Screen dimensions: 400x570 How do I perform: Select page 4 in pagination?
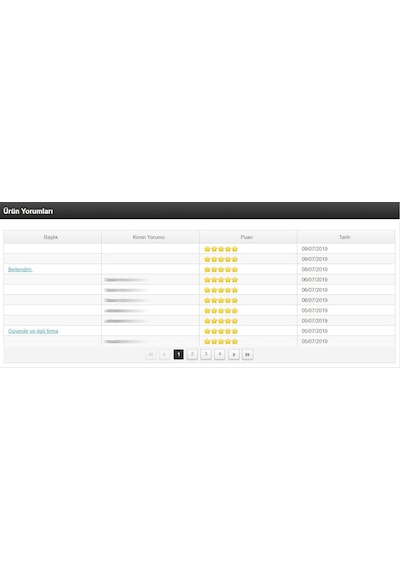pos(220,354)
